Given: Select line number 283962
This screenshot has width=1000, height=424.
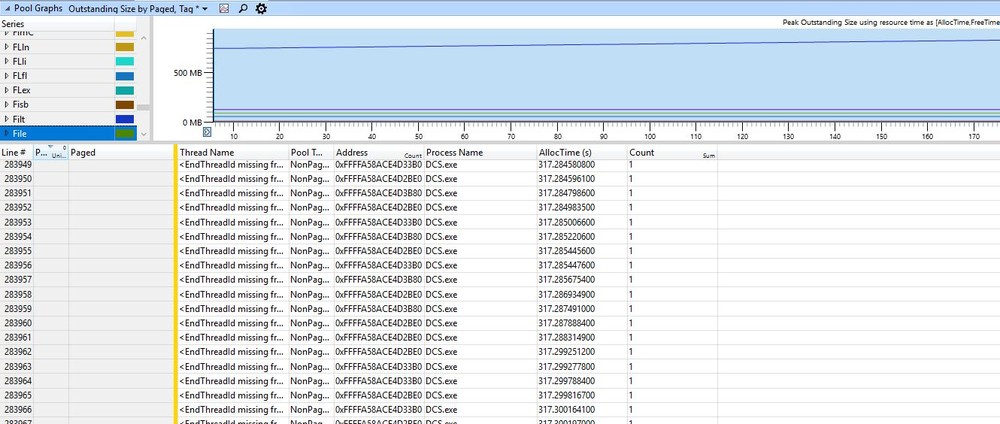Looking at the screenshot, I should pyautogui.click(x=17, y=352).
